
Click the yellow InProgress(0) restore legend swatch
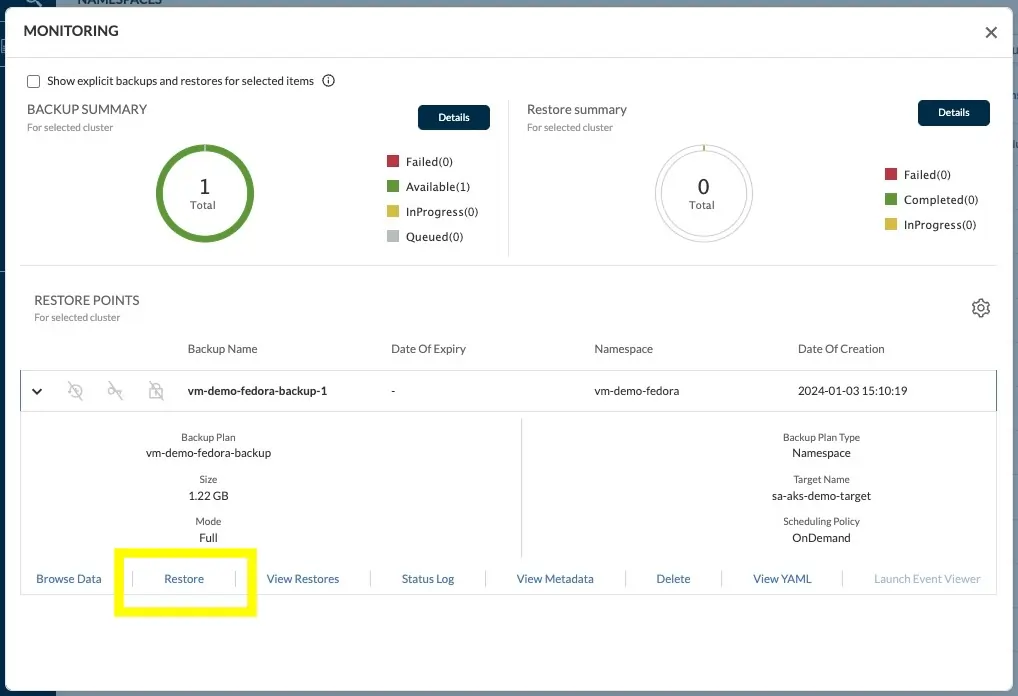(x=891, y=224)
